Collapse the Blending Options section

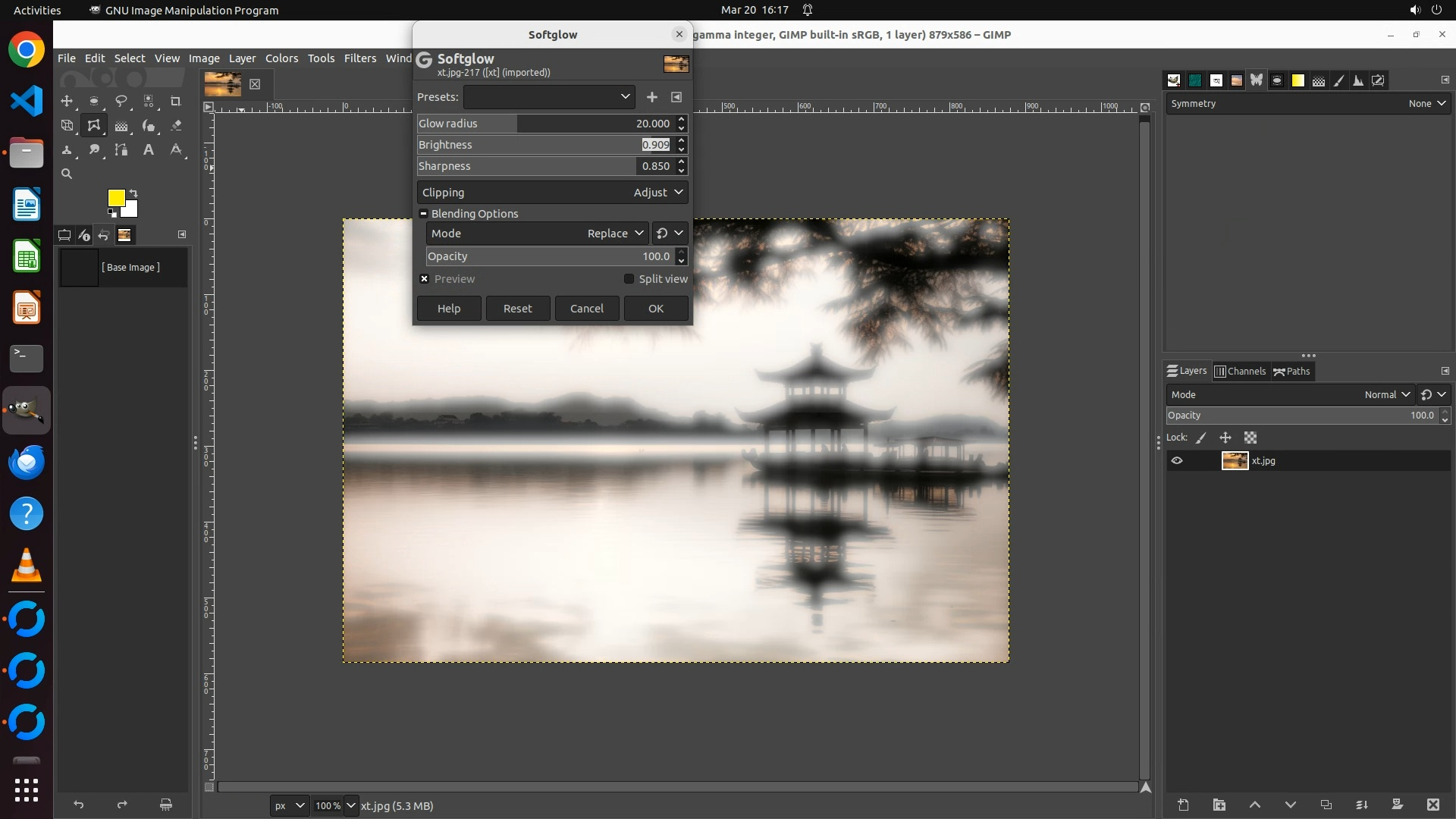click(x=424, y=214)
